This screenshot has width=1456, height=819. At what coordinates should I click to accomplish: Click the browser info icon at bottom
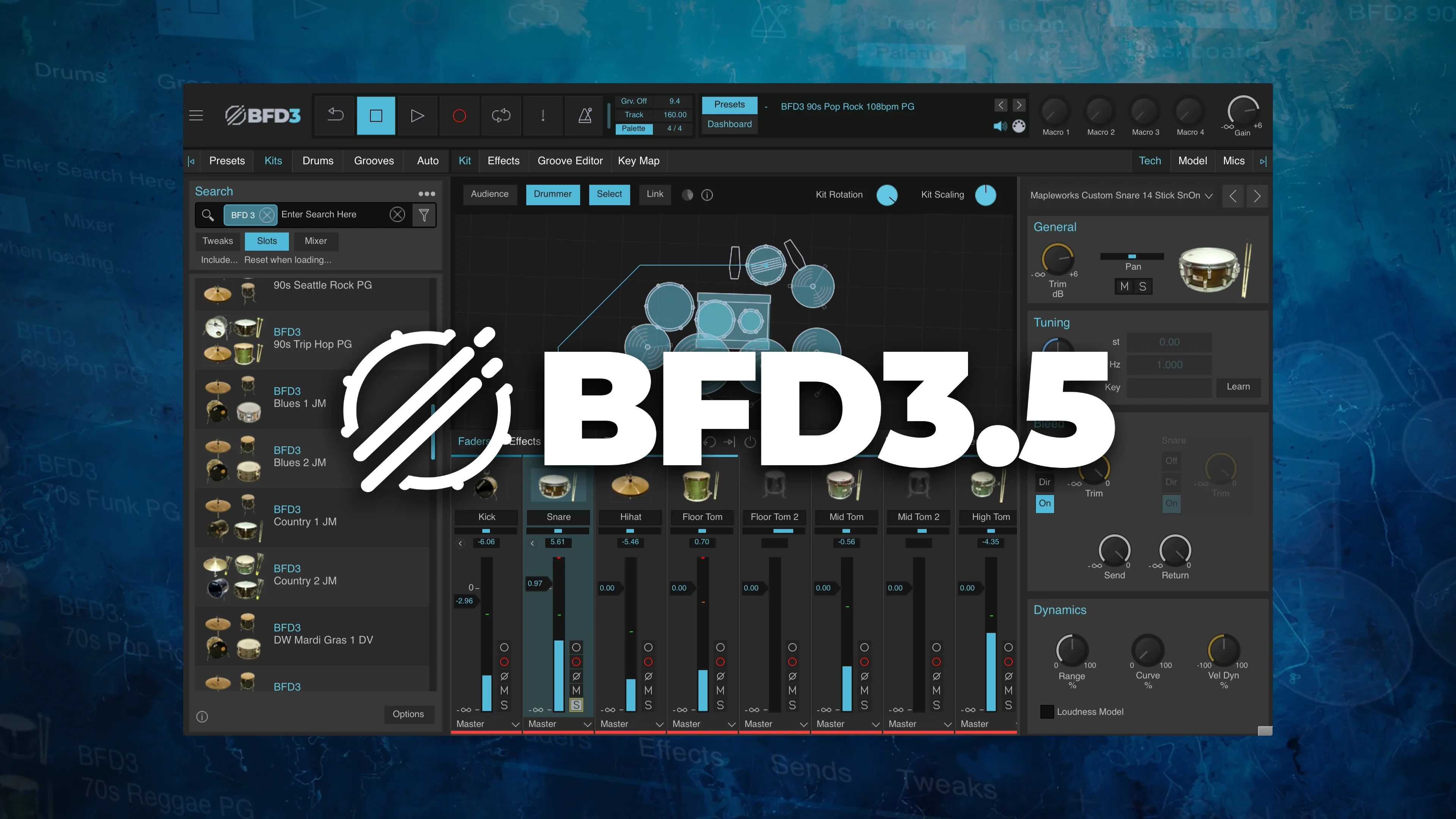pos(202,717)
